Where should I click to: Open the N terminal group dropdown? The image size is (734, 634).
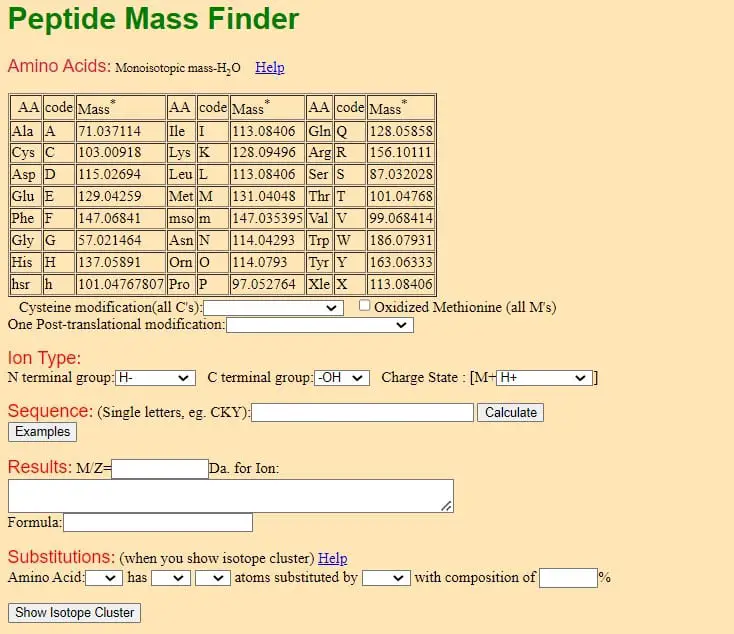click(x=155, y=378)
